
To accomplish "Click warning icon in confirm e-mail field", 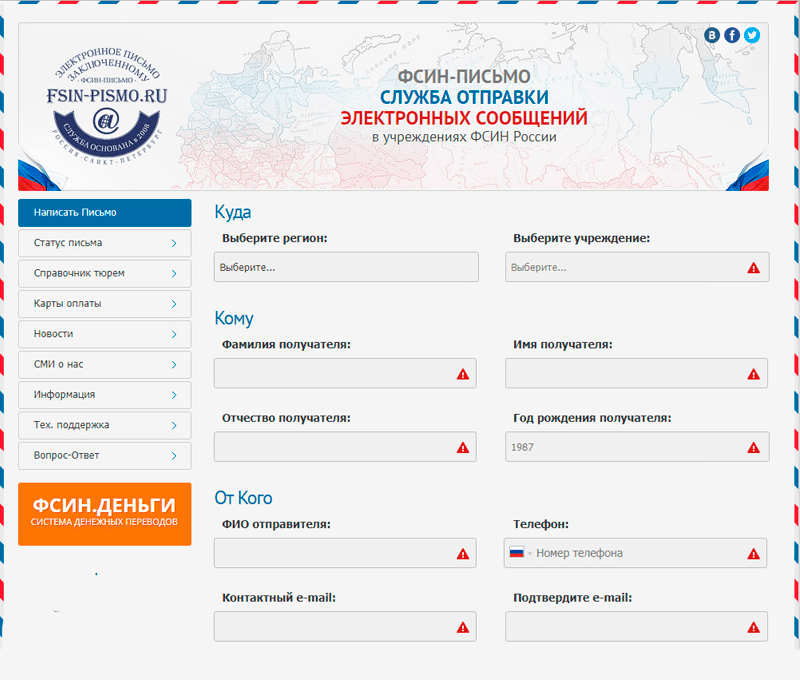I will click(x=753, y=627).
